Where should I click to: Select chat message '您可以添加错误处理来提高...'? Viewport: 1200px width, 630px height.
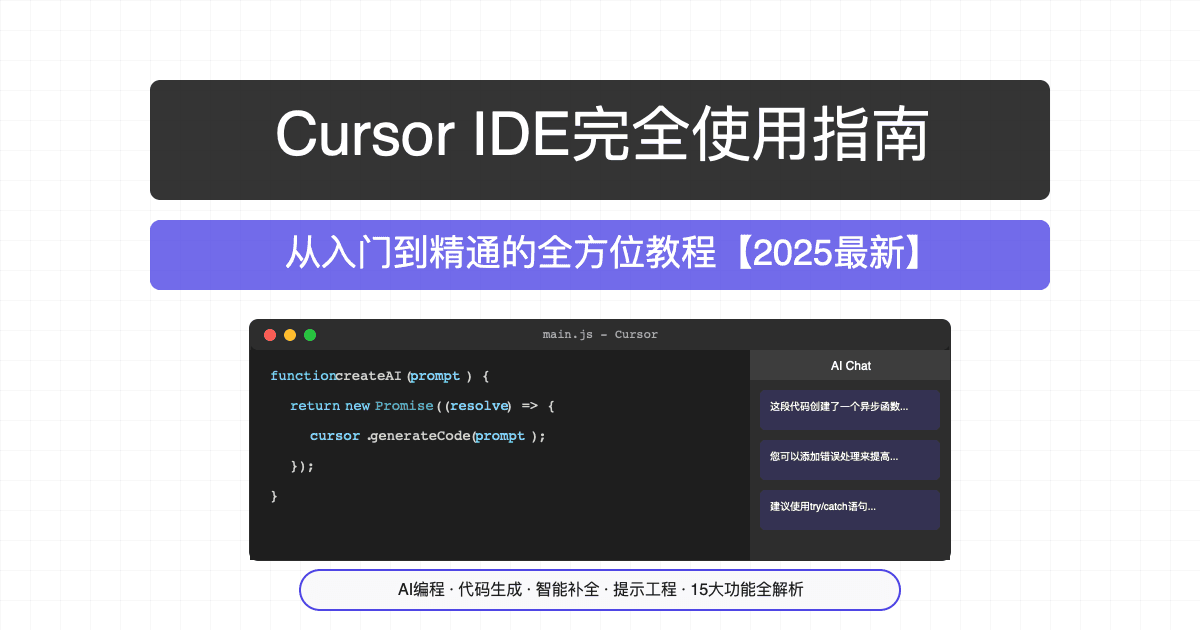tap(850, 460)
